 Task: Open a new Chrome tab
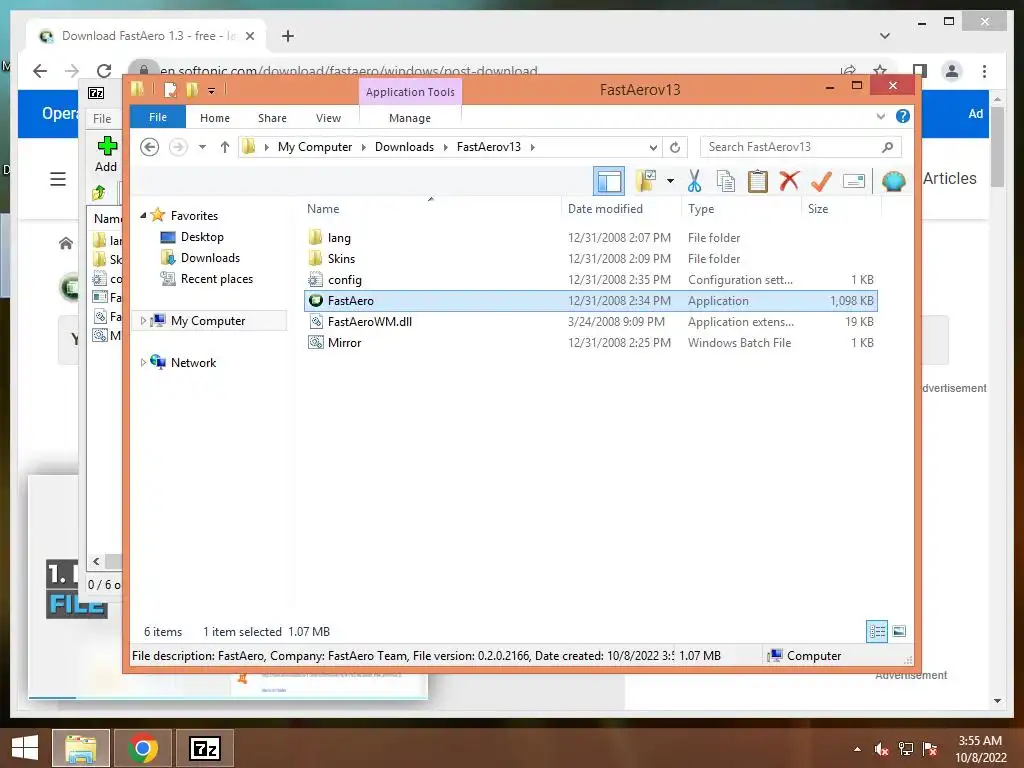(x=287, y=36)
